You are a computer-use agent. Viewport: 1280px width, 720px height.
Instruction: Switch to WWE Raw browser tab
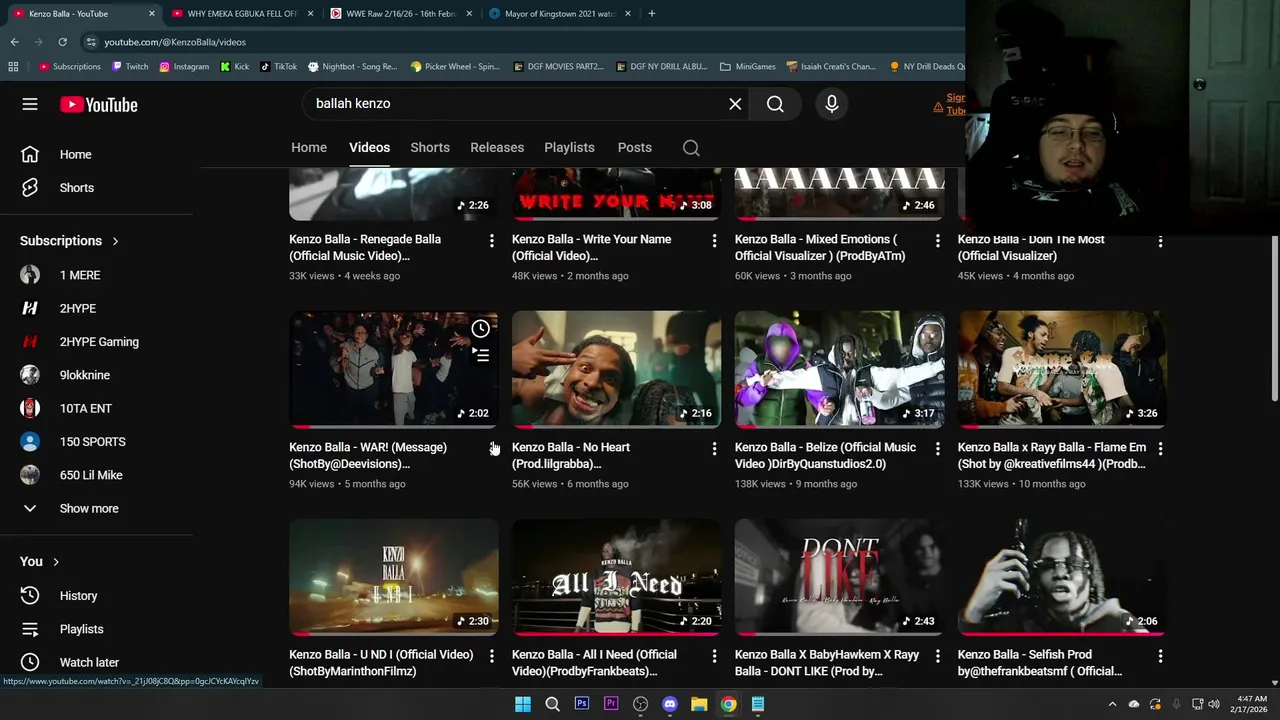[401, 14]
